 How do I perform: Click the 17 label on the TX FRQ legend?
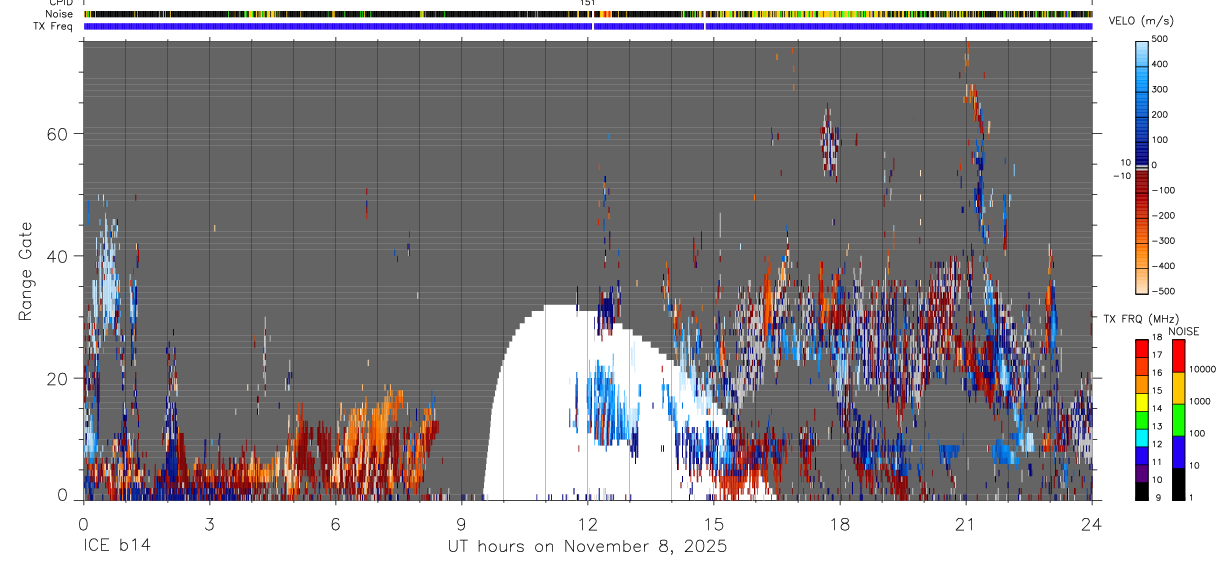point(1155,355)
